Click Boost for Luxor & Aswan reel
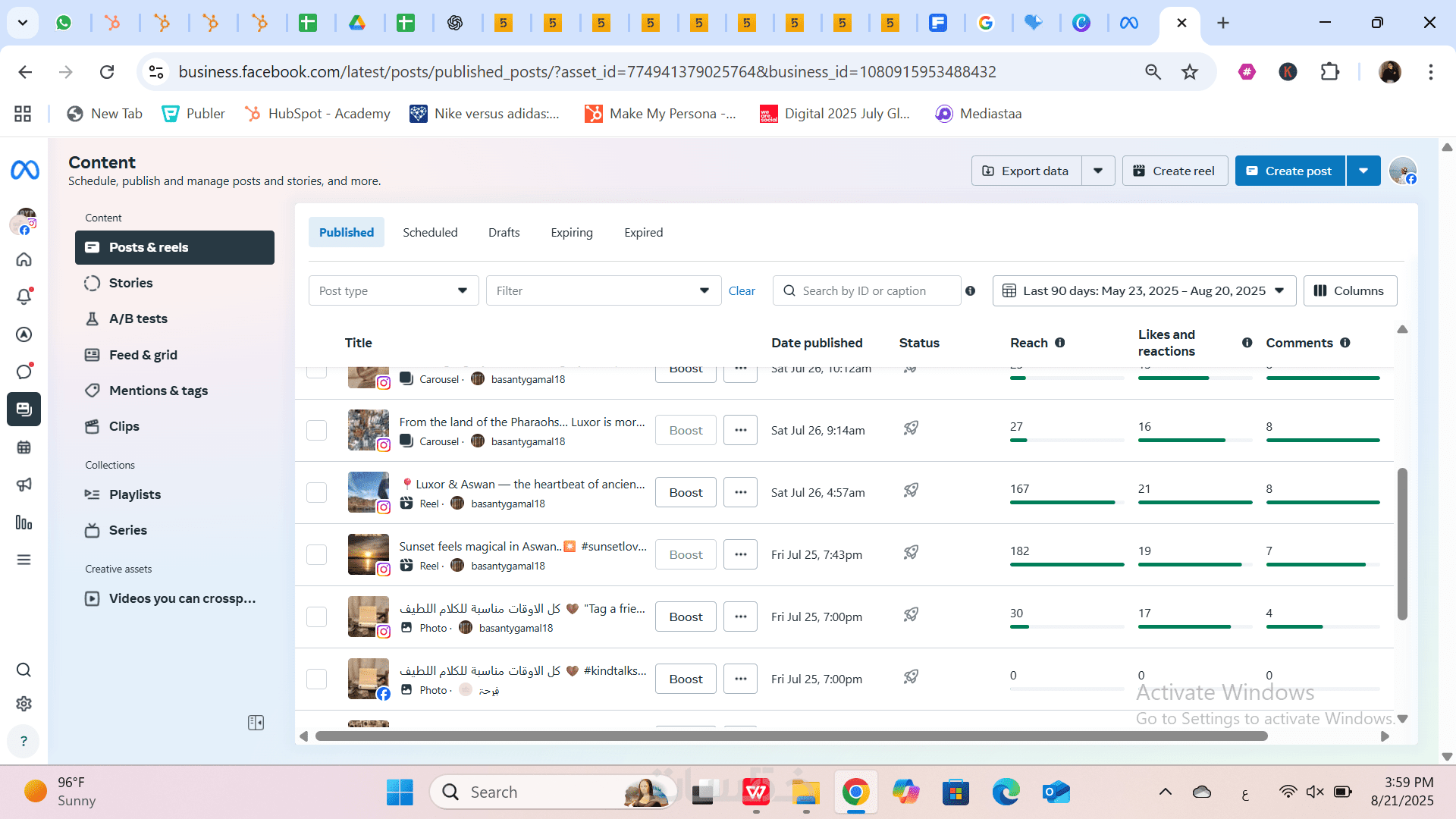The width and height of the screenshot is (1456, 819). click(x=686, y=492)
